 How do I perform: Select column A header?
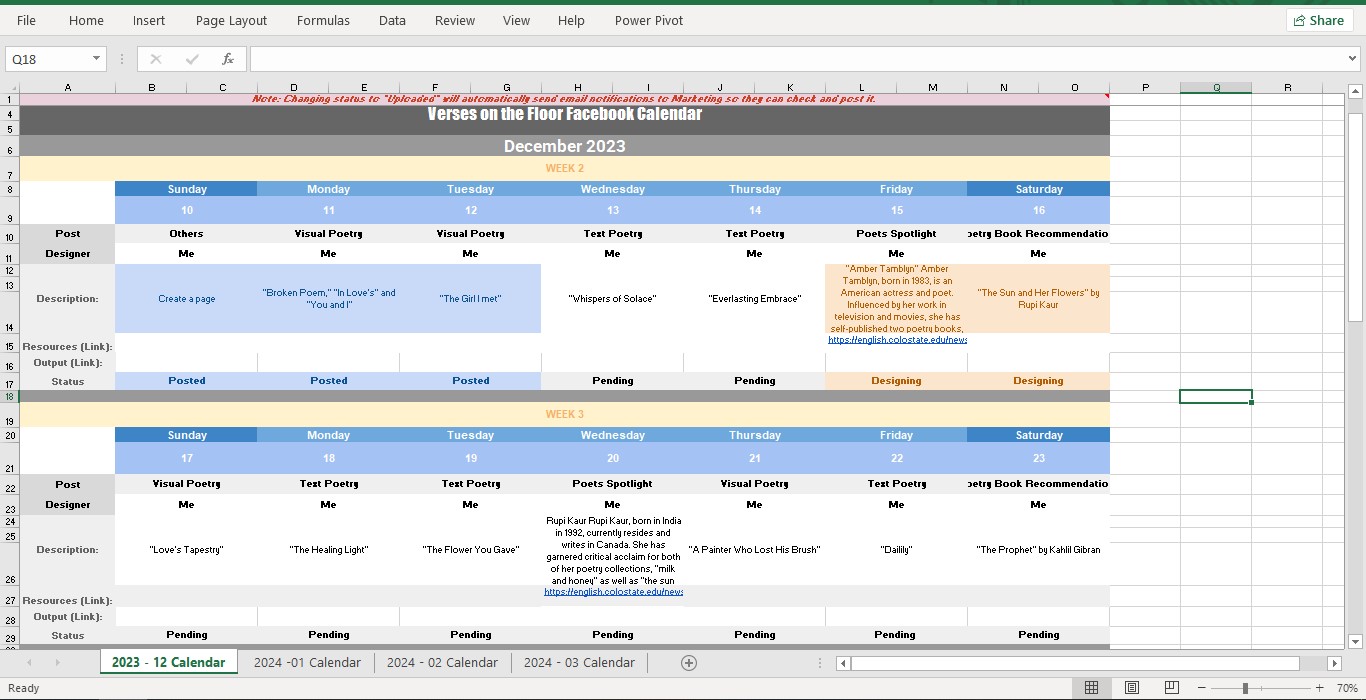pos(68,87)
